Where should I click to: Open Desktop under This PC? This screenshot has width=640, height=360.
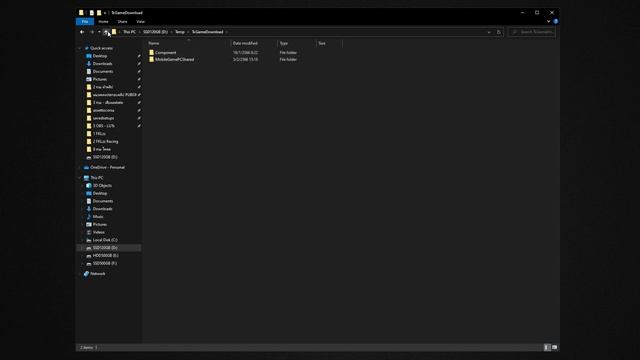pyautogui.click(x=100, y=193)
